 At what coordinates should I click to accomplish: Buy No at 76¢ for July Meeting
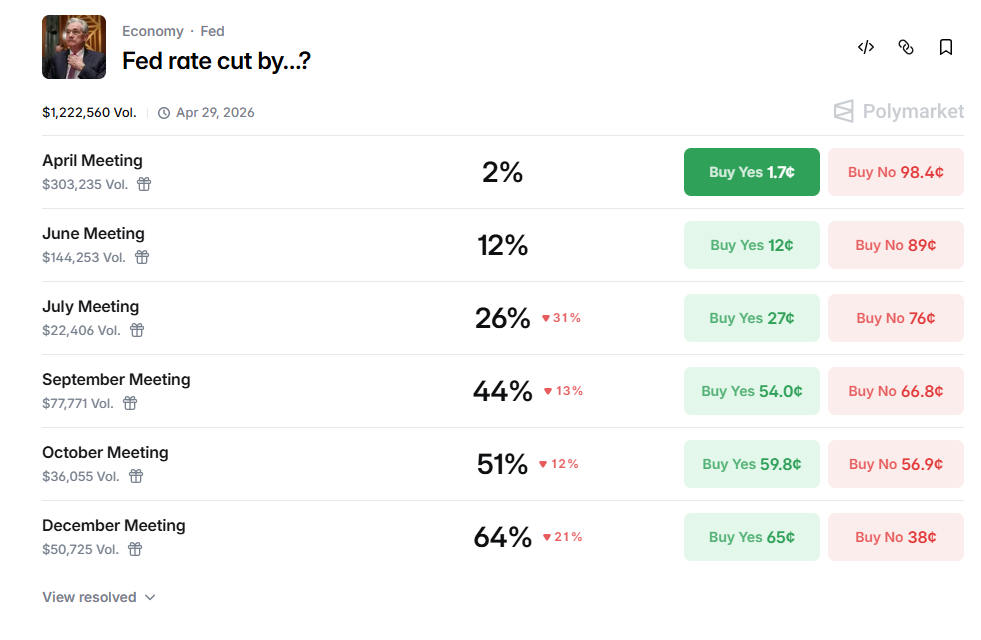(895, 318)
